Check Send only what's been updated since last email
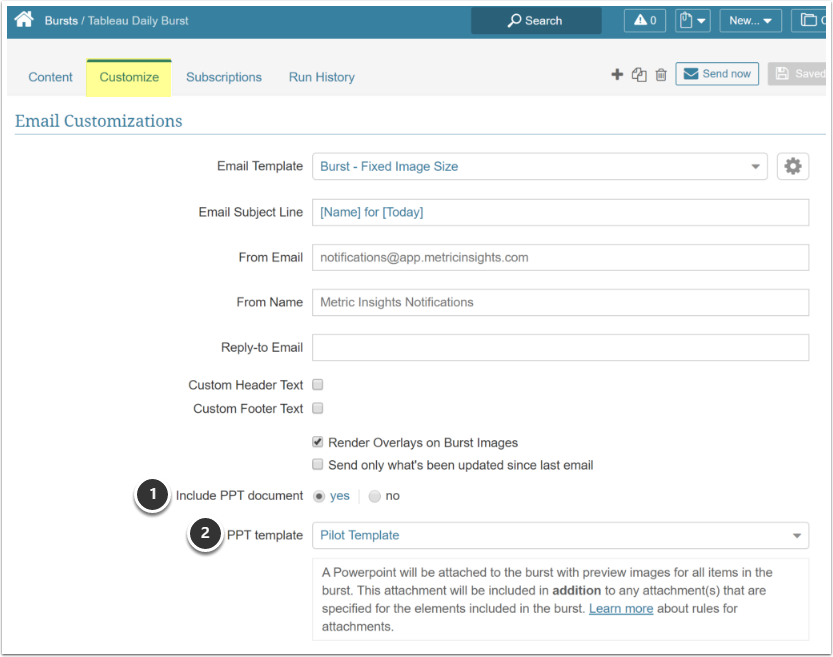 pyautogui.click(x=317, y=464)
